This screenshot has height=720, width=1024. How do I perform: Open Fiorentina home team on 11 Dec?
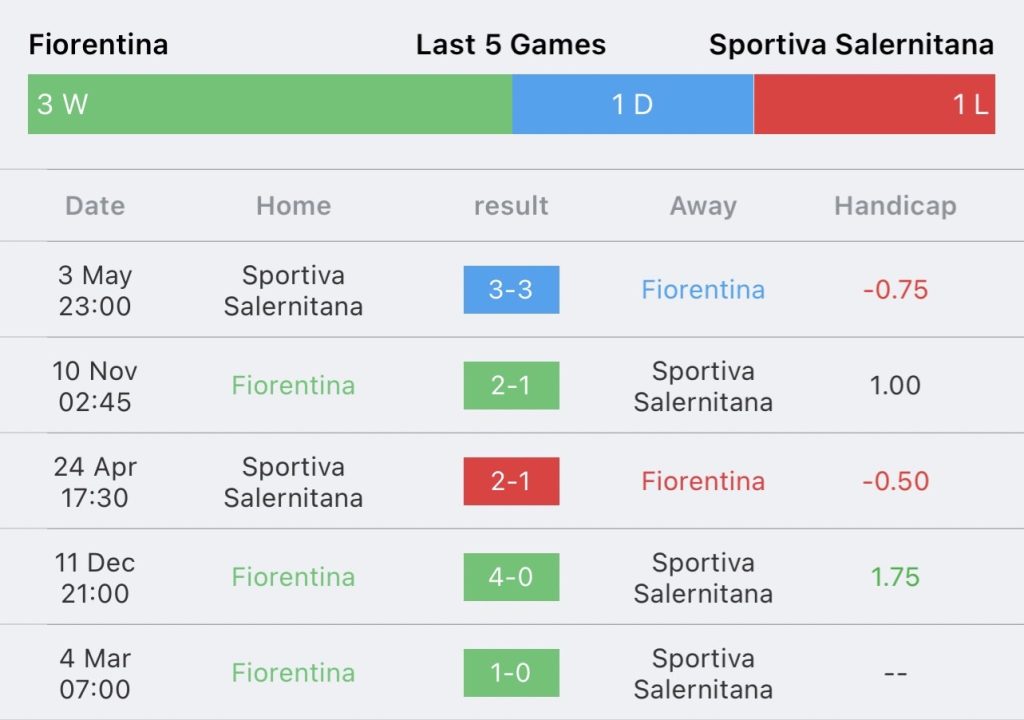[293, 577]
